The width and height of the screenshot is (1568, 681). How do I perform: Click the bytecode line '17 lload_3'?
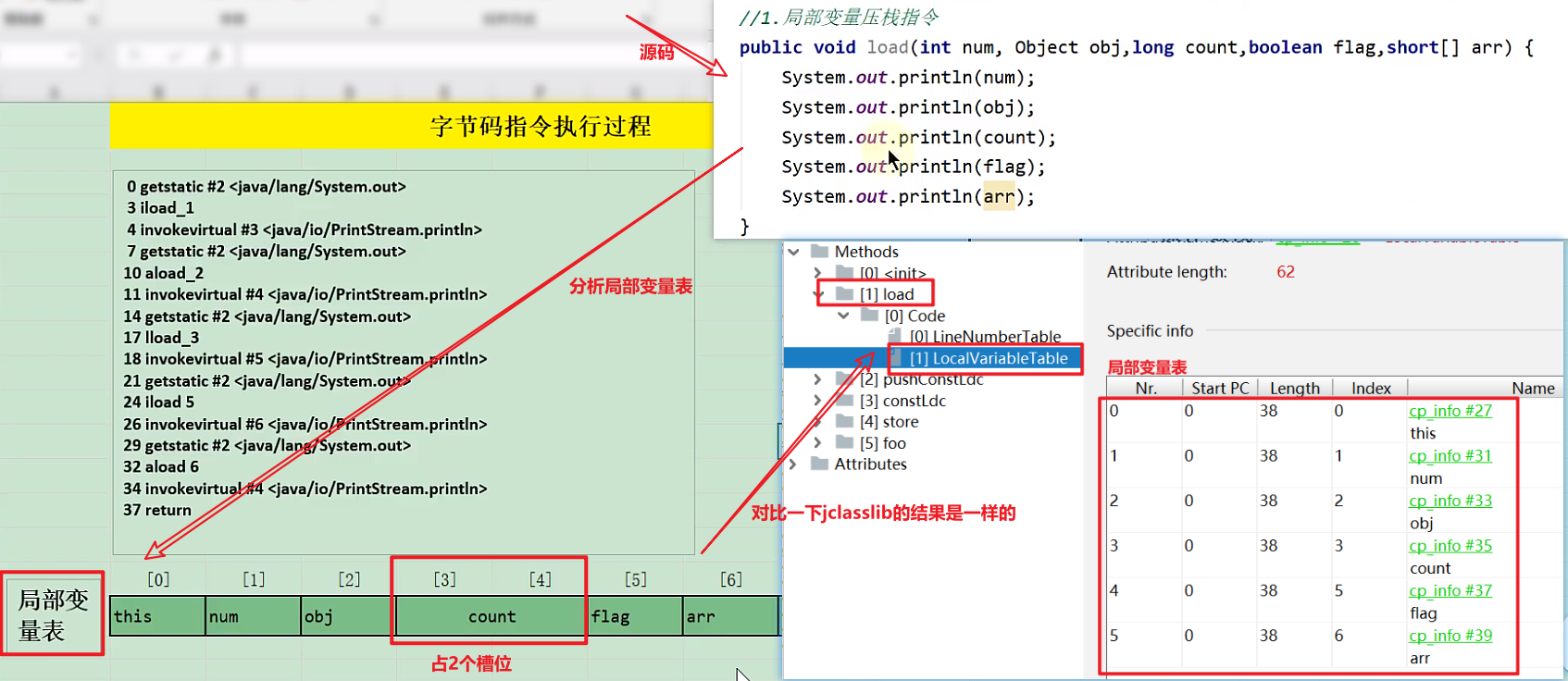[x=161, y=338]
